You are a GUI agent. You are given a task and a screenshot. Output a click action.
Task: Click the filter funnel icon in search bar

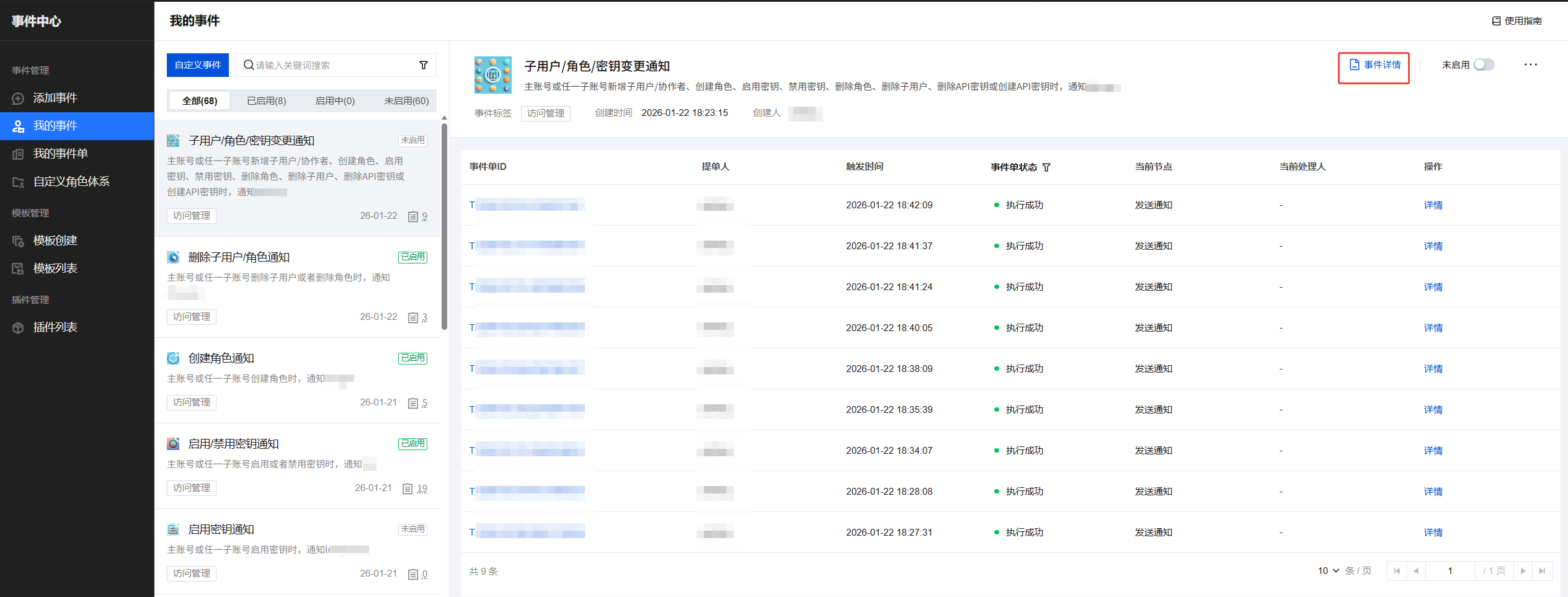pos(424,65)
